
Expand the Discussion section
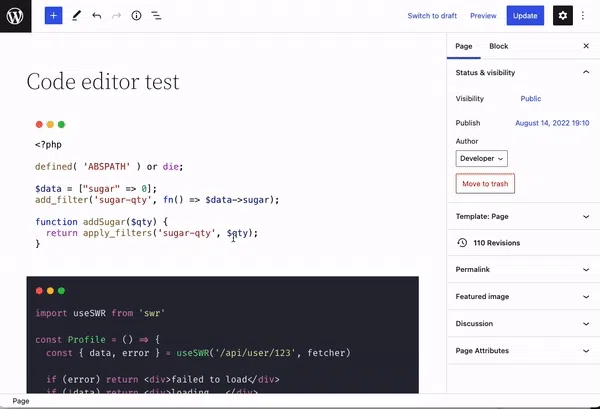click(x=523, y=324)
